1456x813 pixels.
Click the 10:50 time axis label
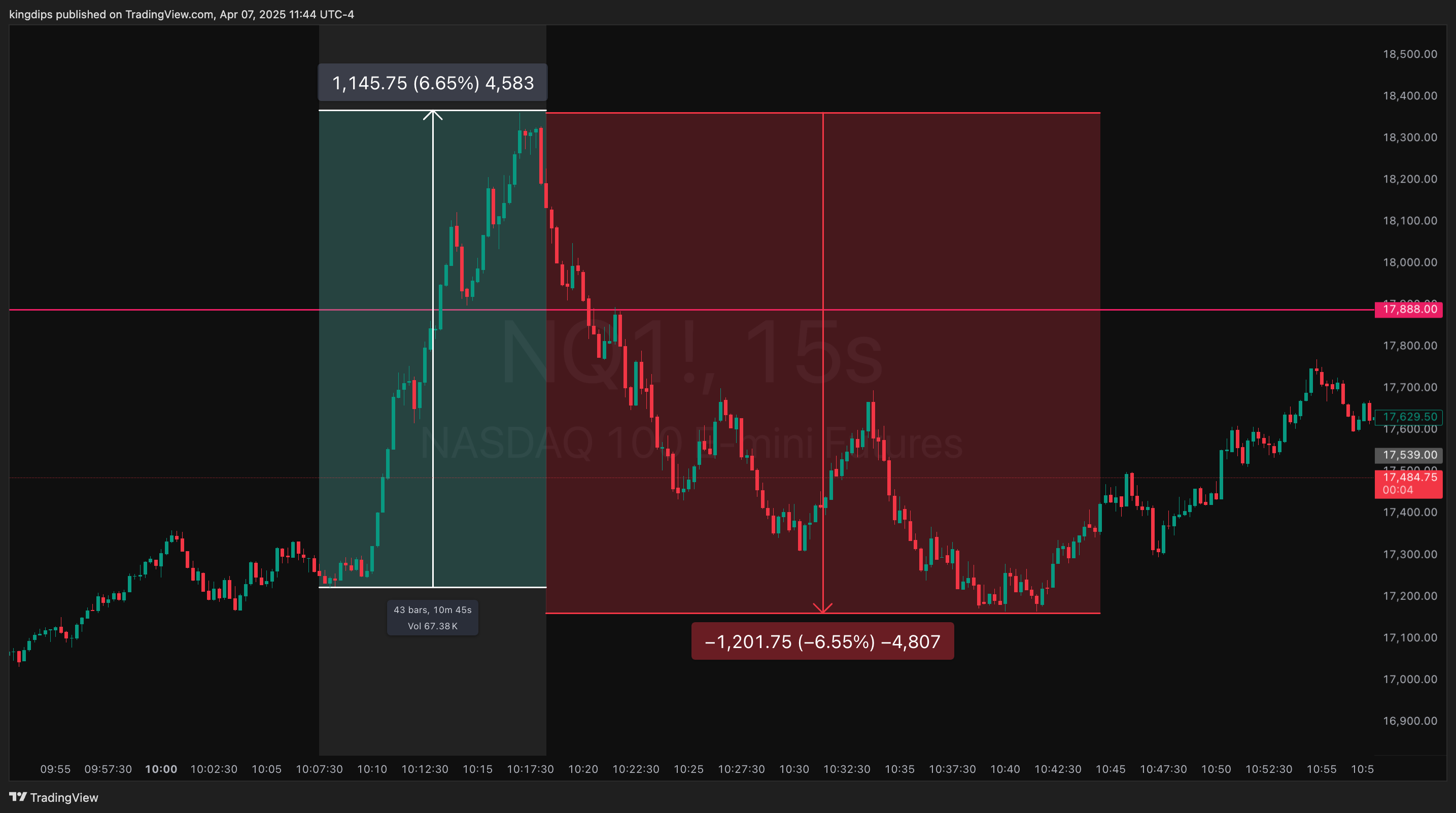(x=1216, y=769)
